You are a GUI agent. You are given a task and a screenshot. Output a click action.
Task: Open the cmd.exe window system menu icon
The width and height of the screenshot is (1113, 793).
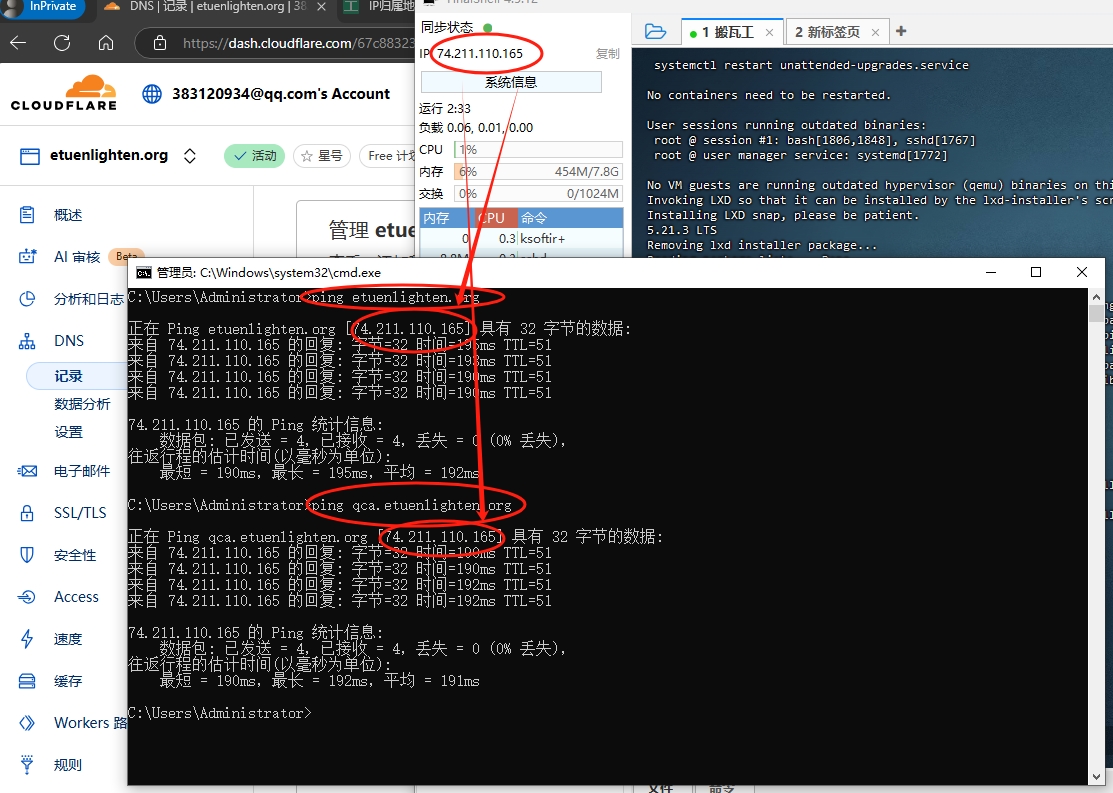coord(144,273)
